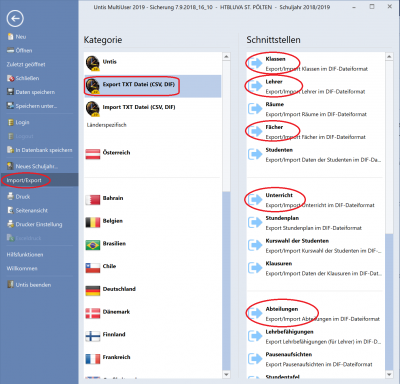Click the Finnland flag icon

coord(93,336)
